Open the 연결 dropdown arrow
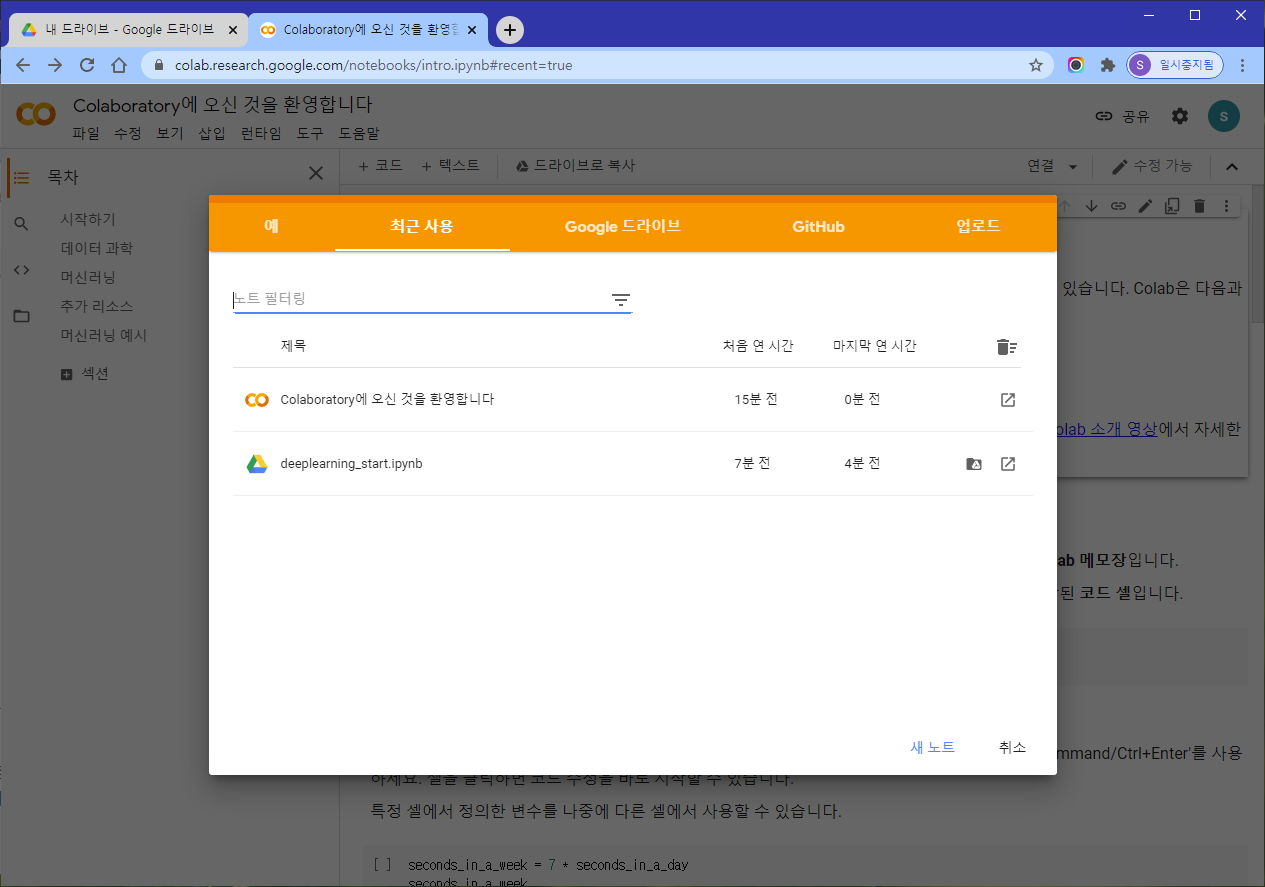 point(1073,167)
